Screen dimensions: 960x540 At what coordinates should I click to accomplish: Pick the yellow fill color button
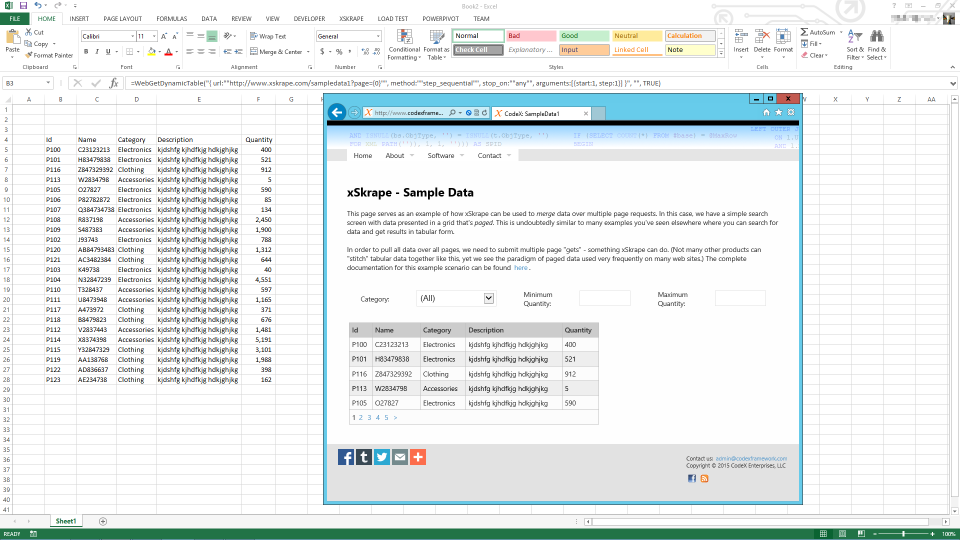coord(151,52)
